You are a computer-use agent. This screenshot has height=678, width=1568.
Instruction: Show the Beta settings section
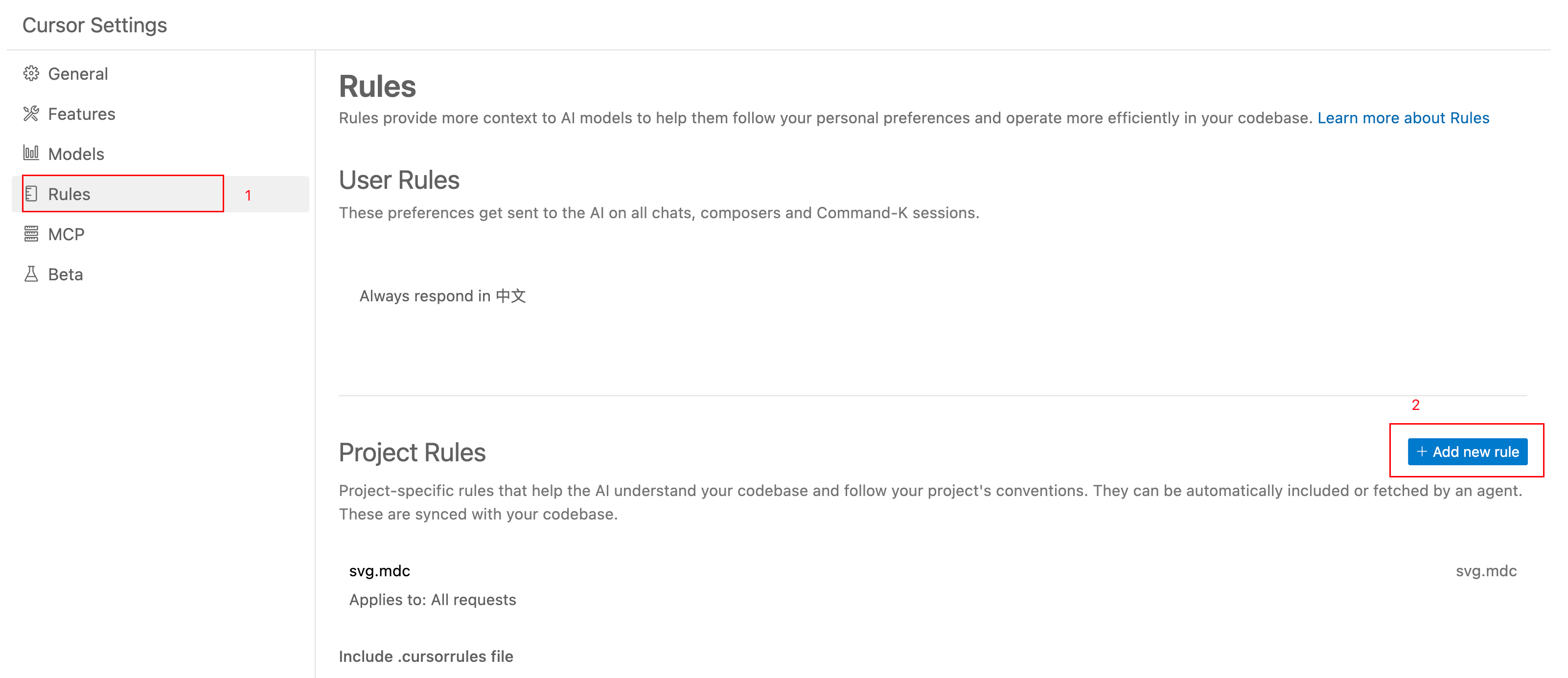(x=66, y=274)
